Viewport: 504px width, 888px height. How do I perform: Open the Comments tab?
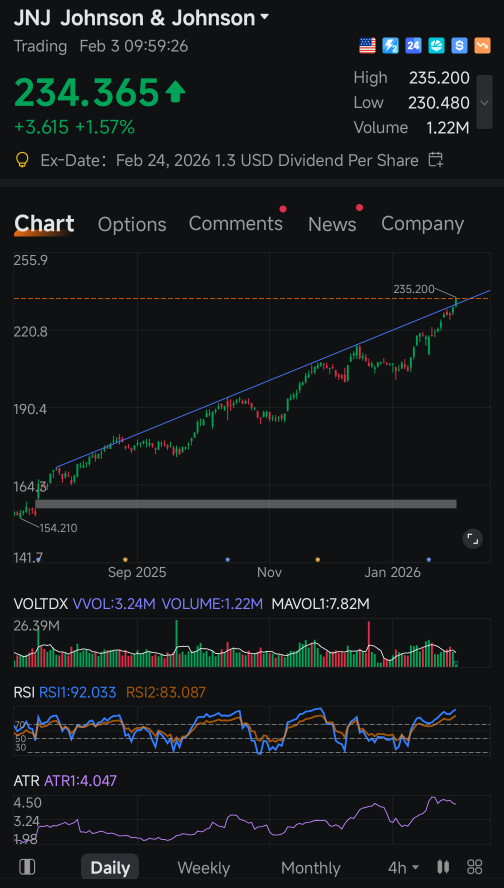[x=236, y=224]
